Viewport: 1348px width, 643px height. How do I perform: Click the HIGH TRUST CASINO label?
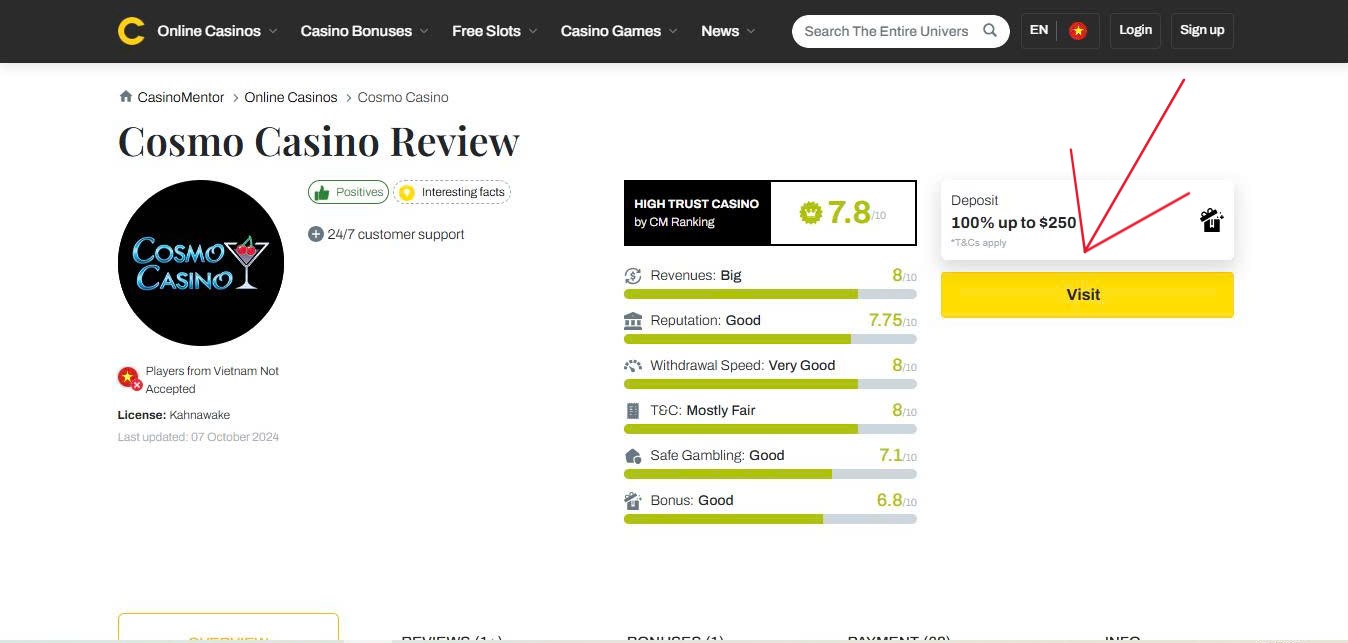tap(696, 204)
